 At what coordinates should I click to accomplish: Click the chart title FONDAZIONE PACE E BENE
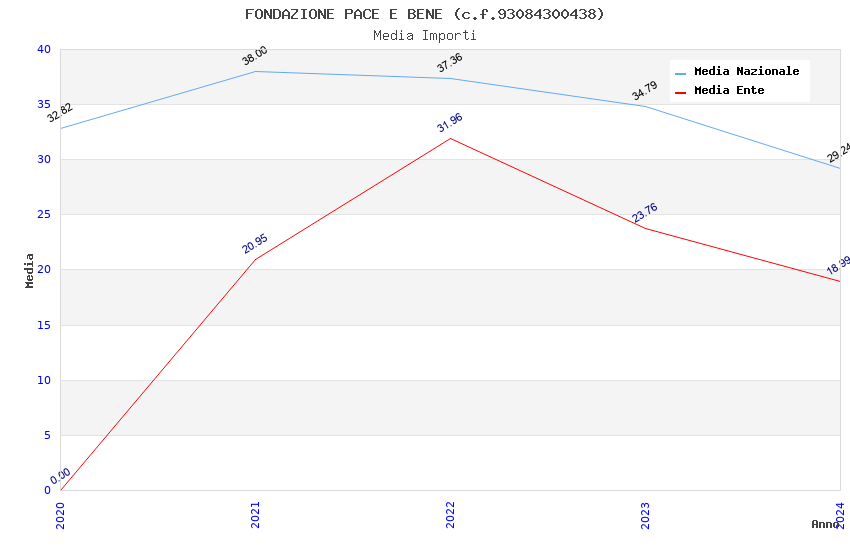[x=425, y=14]
